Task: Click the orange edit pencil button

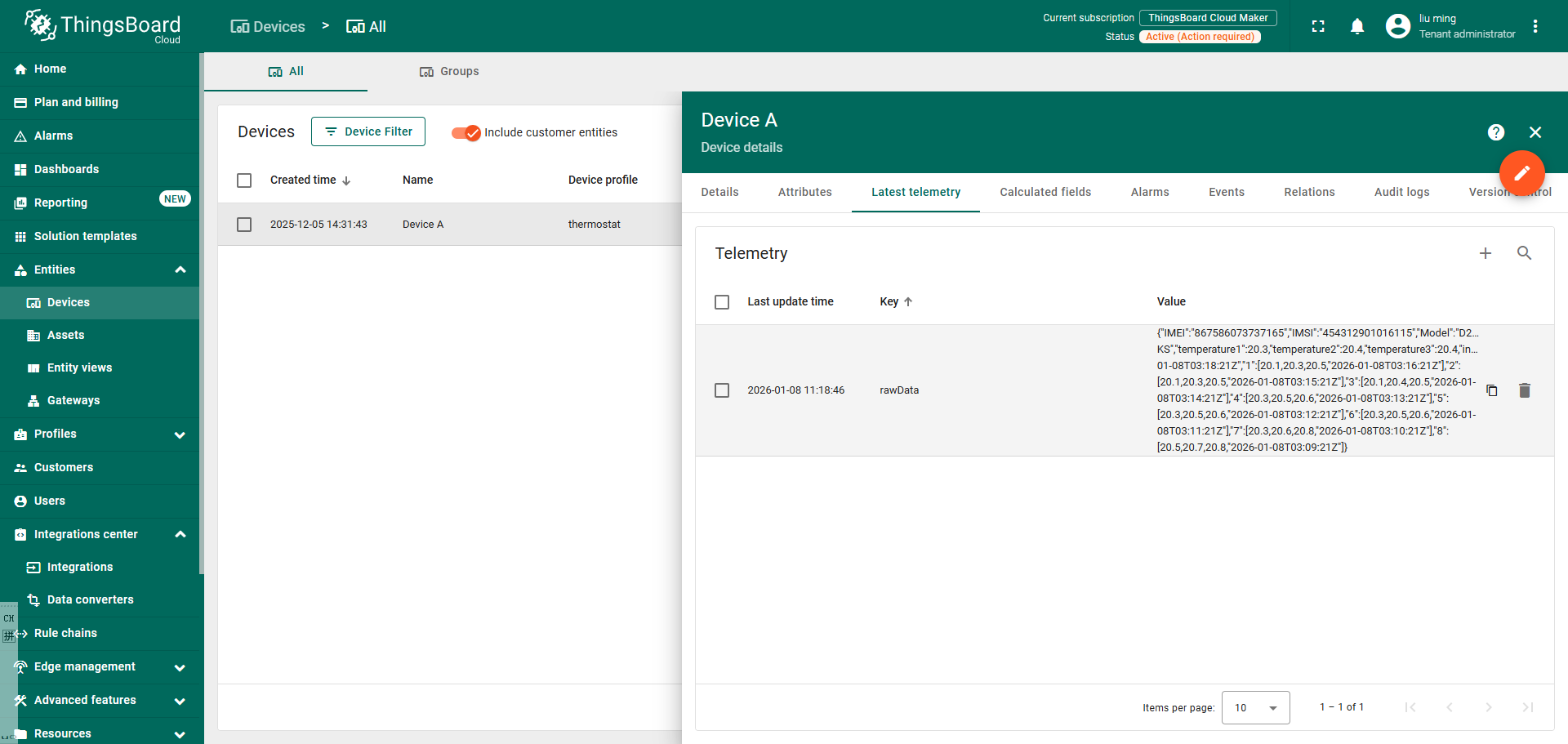Action: (1522, 173)
